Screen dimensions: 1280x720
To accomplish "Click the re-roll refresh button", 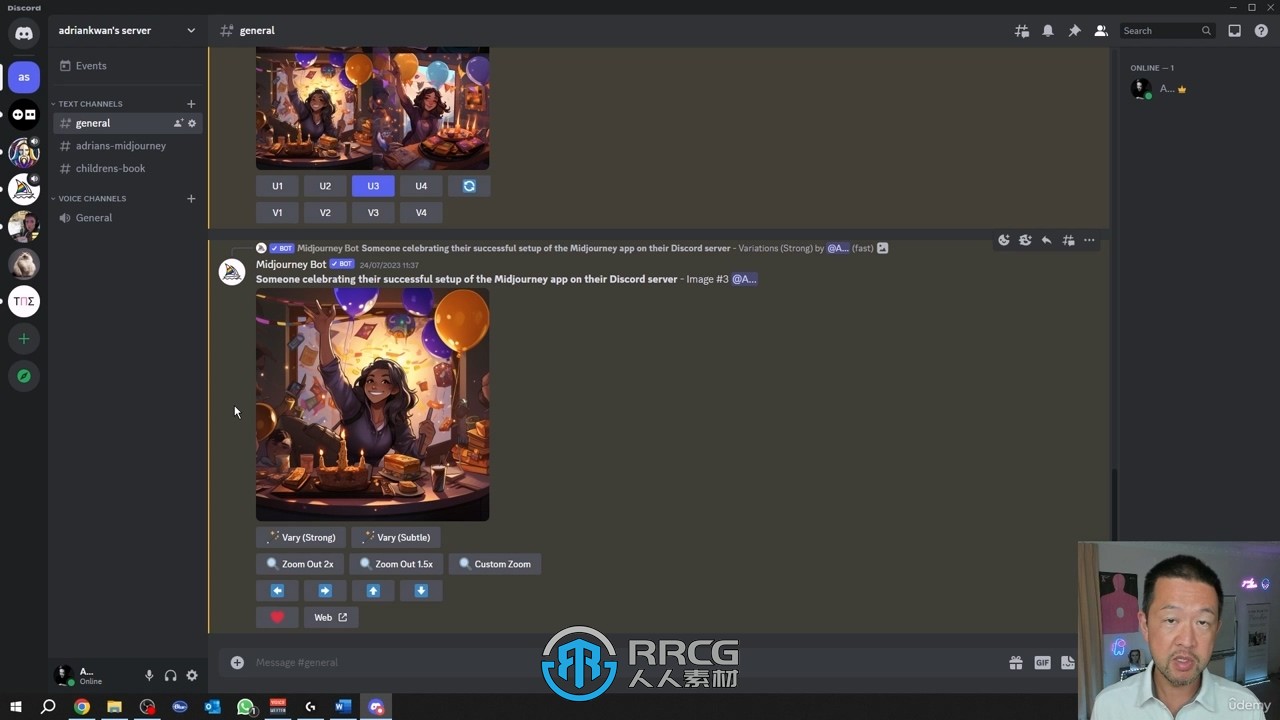I will point(469,186).
